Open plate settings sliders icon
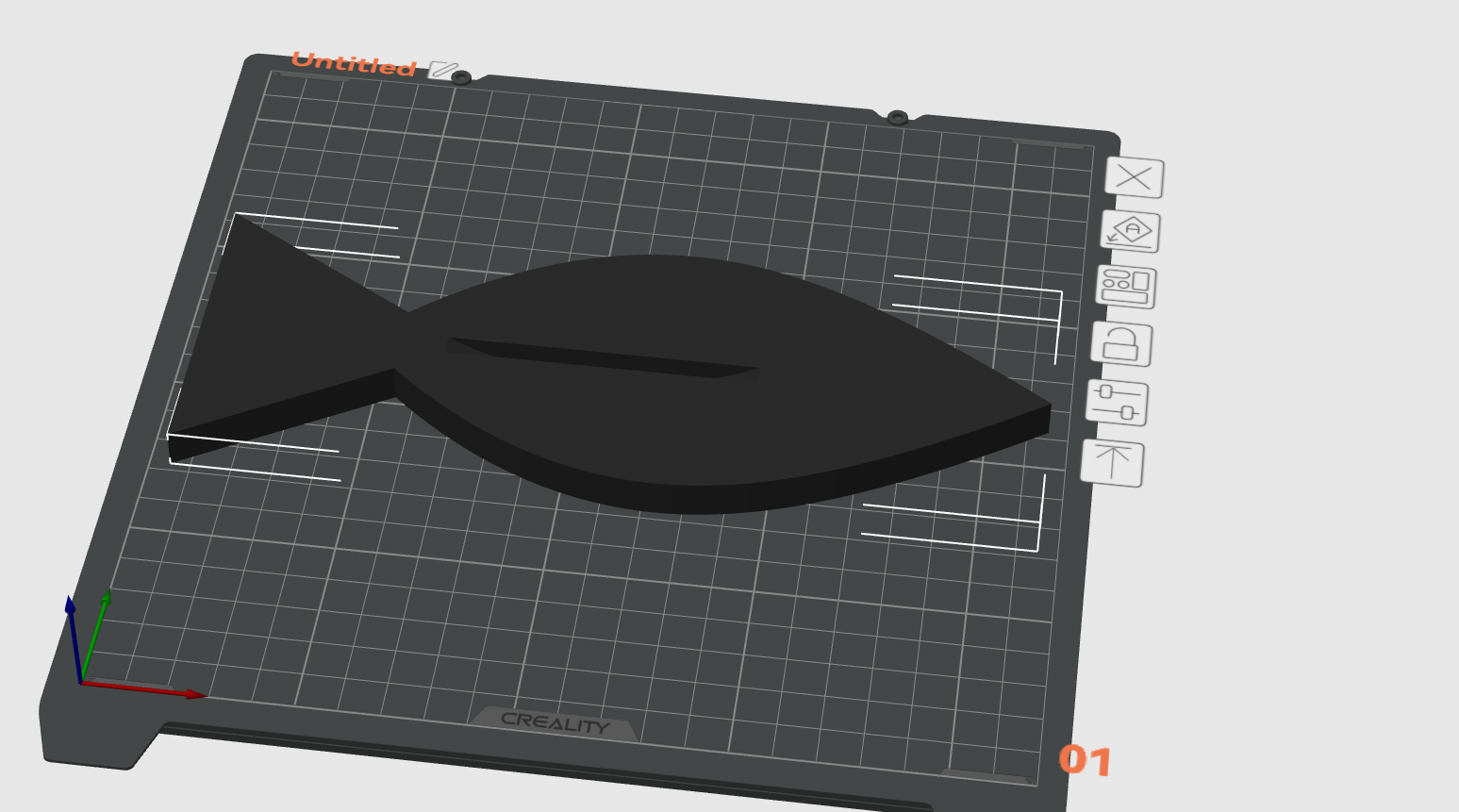 coord(1117,403)
